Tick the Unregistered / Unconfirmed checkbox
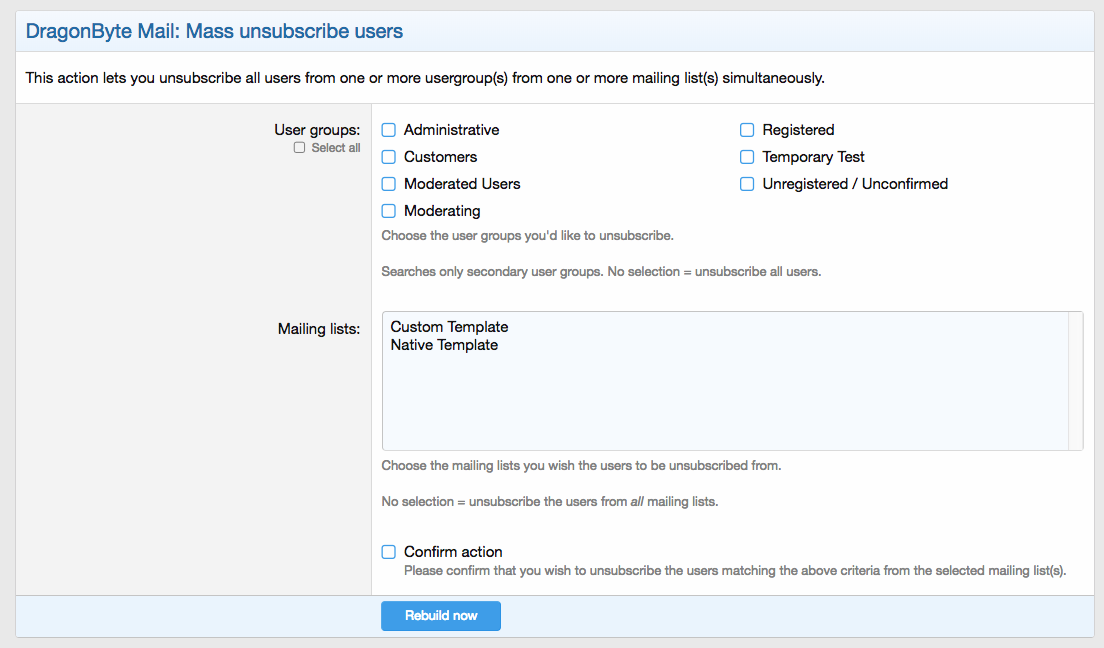The image size is (1104, 648). (x=747, y=184)
